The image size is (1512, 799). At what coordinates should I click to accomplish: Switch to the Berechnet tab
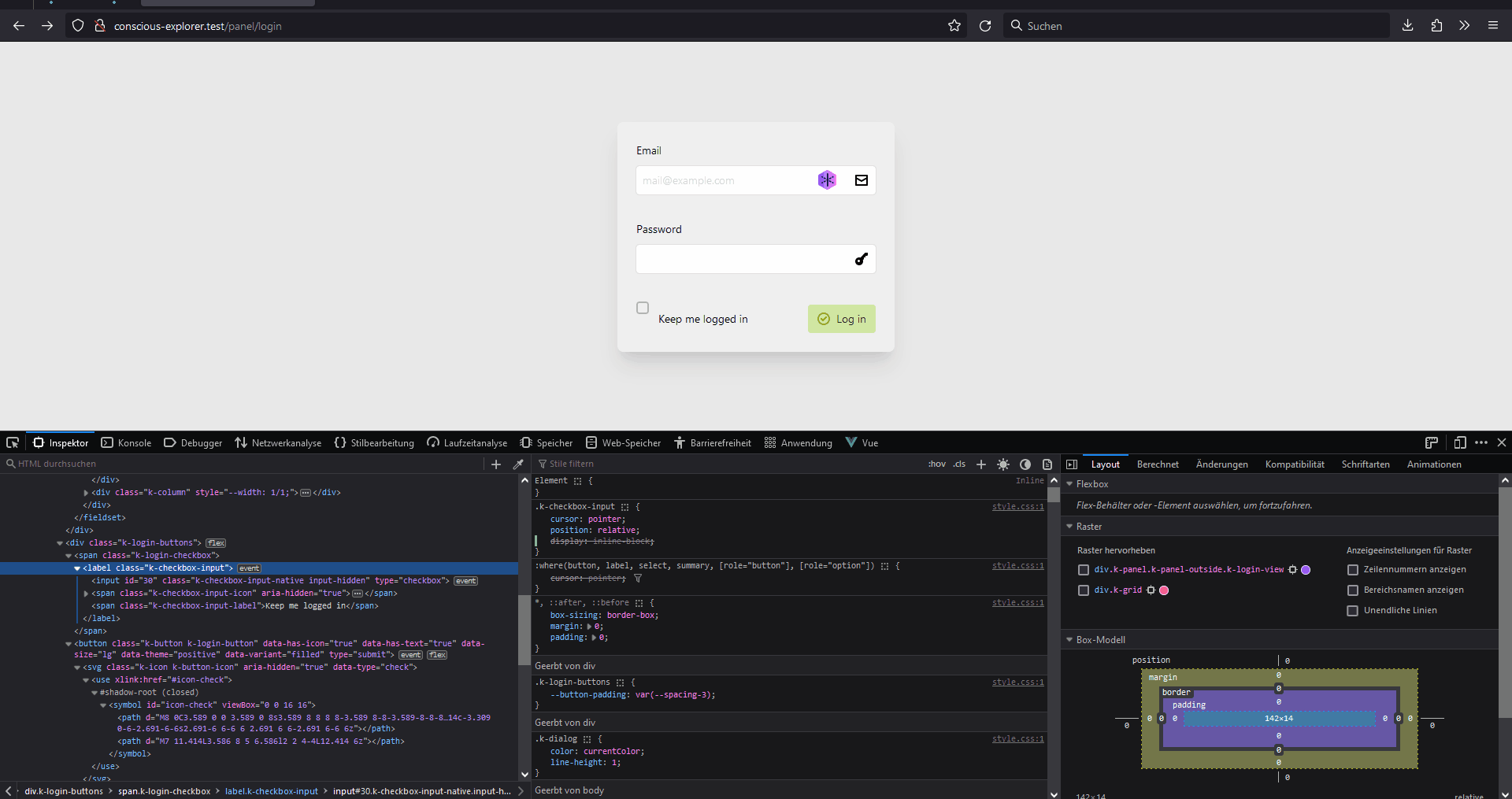tap(1158, 464)
